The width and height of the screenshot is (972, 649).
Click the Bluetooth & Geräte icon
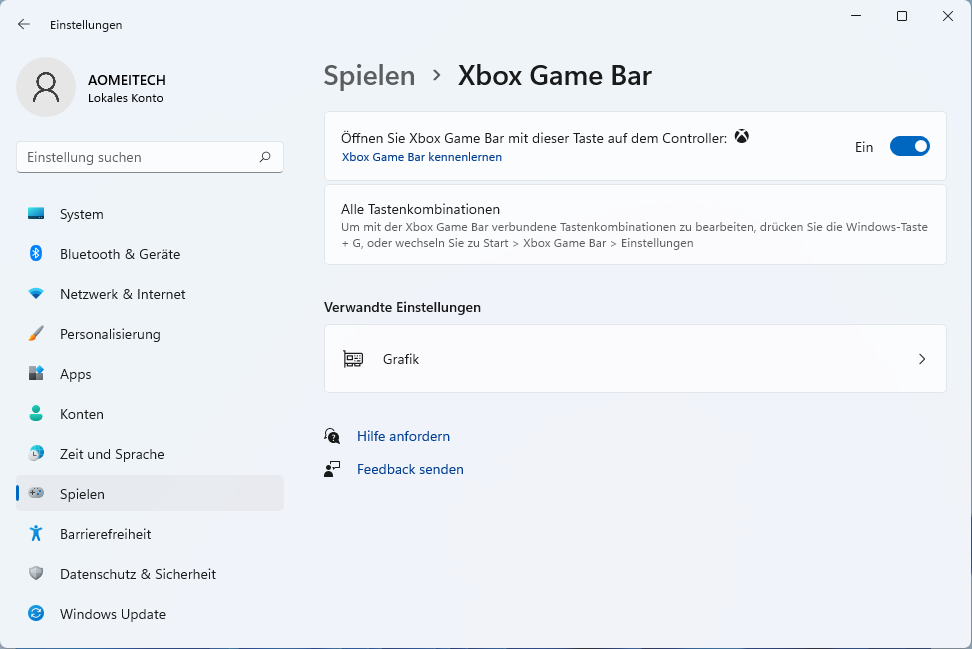click(36, 254)
